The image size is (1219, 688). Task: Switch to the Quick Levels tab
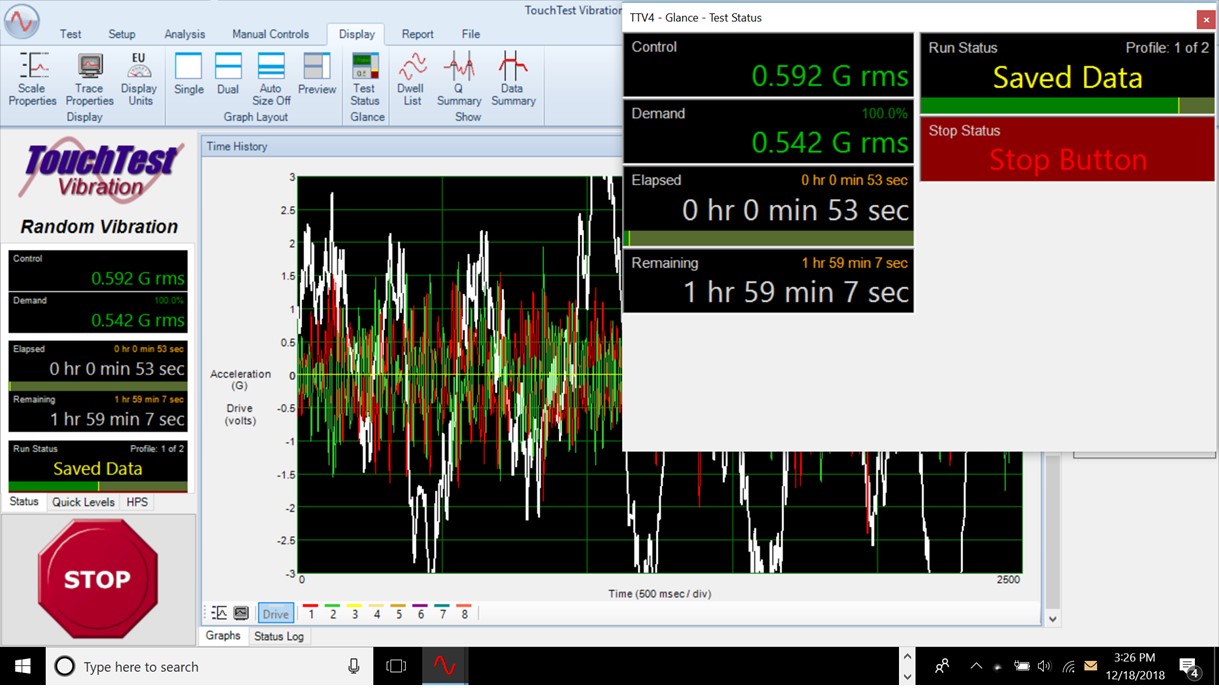[84, 502]
